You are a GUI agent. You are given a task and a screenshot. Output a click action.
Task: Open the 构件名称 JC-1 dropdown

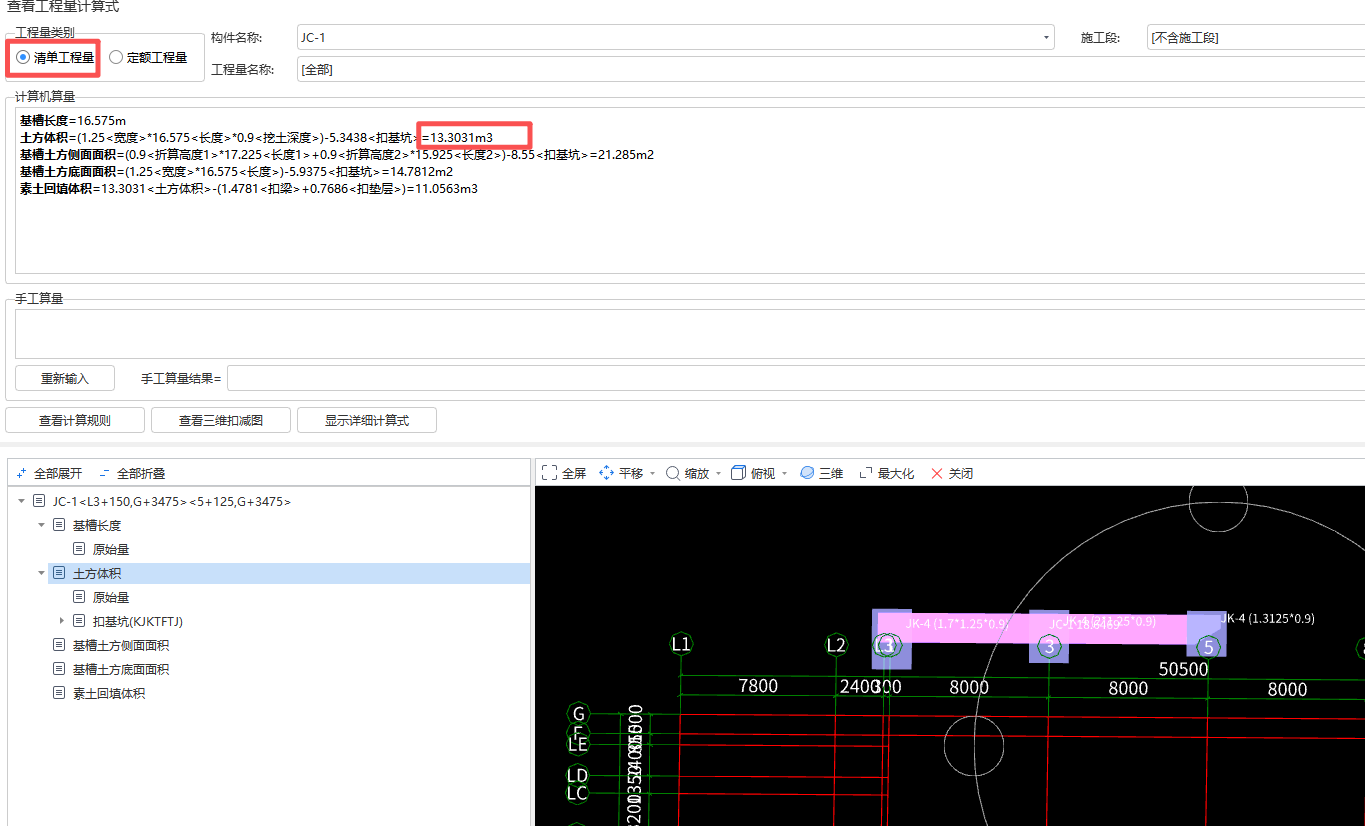(x=1047, y=38)
